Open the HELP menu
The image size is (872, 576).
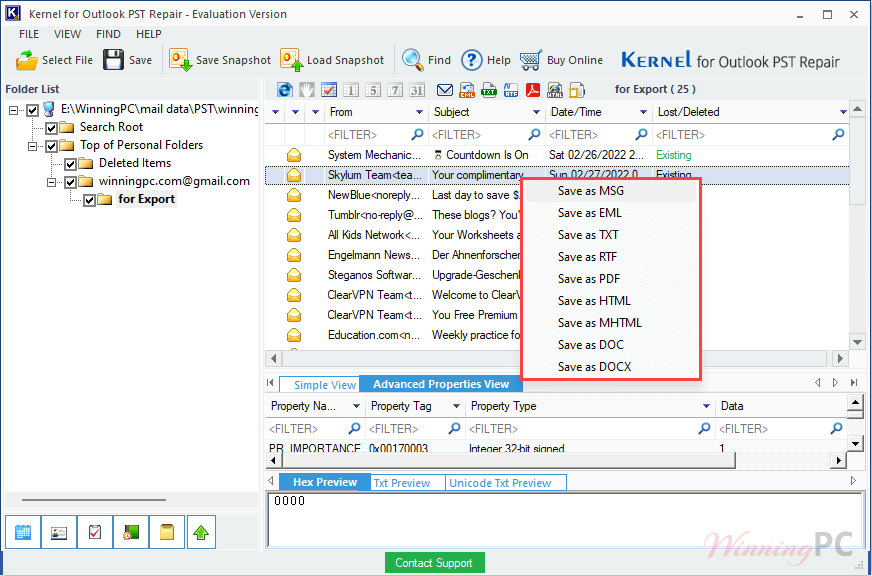tap(148, 34)
